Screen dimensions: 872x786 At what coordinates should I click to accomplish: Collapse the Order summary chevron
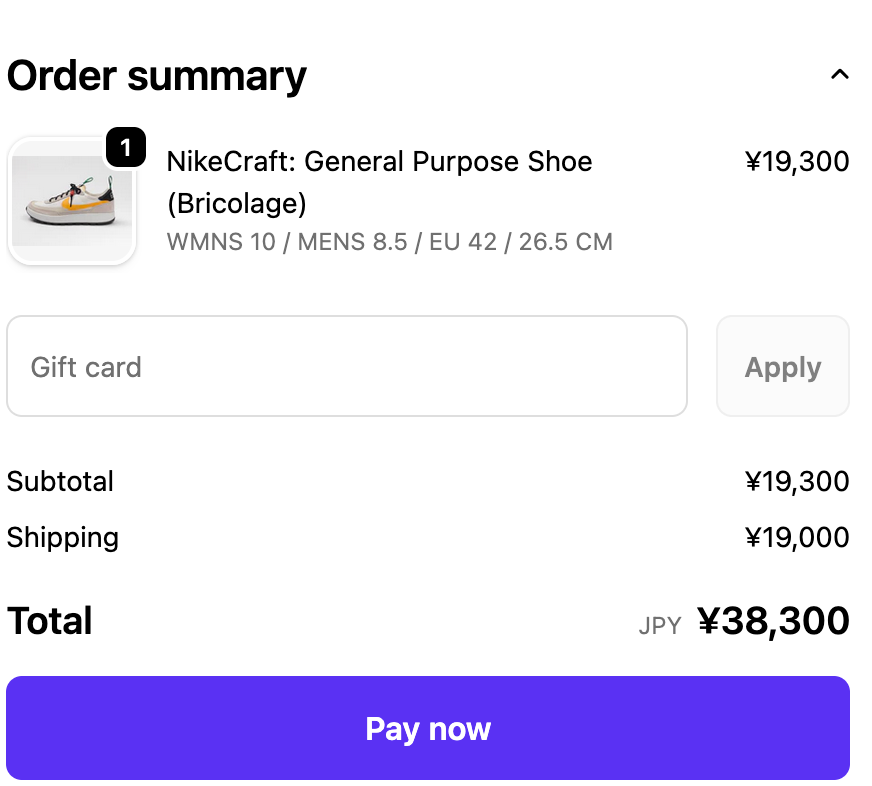(x=840, y=74)
